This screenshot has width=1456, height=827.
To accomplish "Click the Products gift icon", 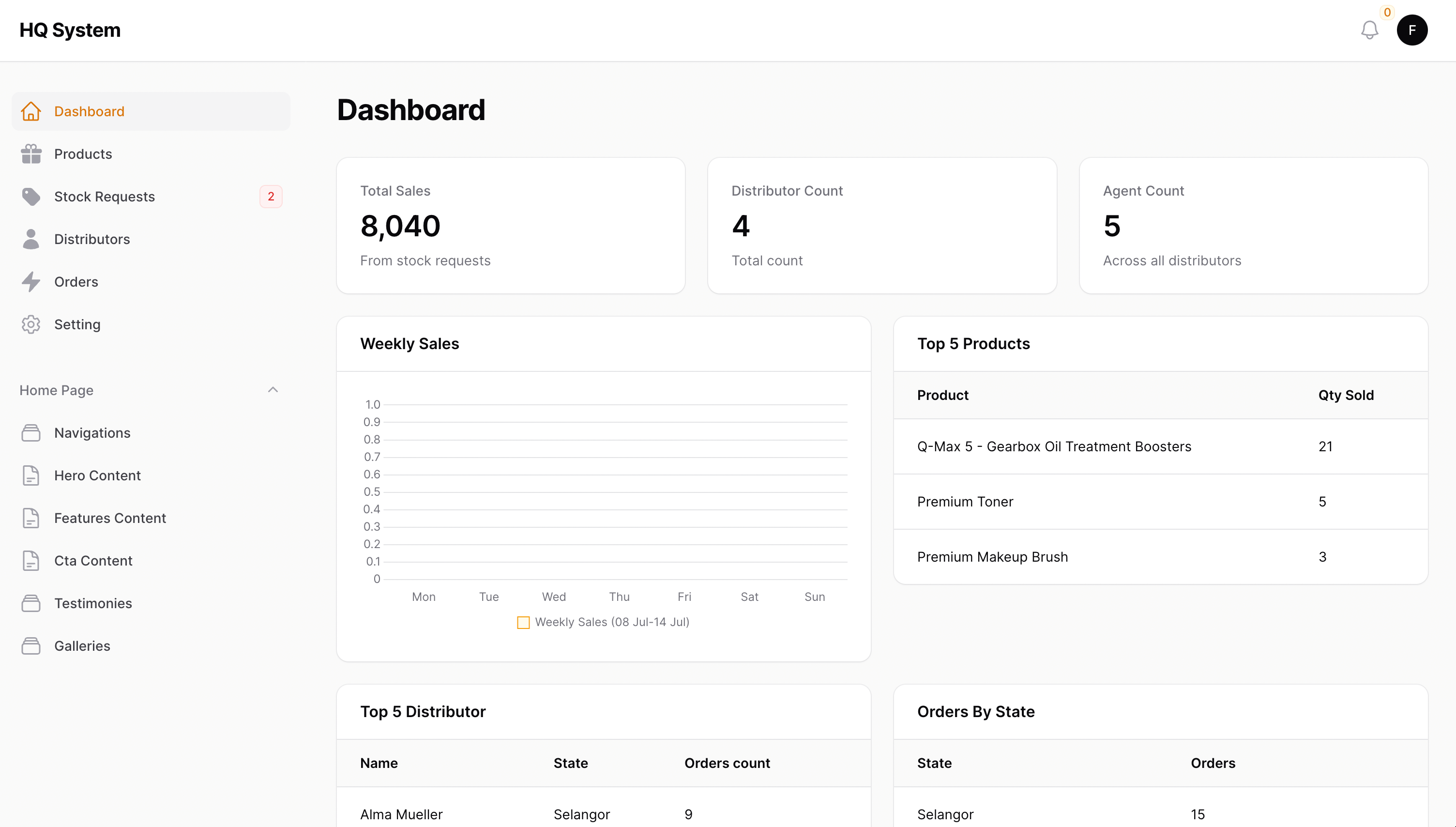I will click(30, 154).
